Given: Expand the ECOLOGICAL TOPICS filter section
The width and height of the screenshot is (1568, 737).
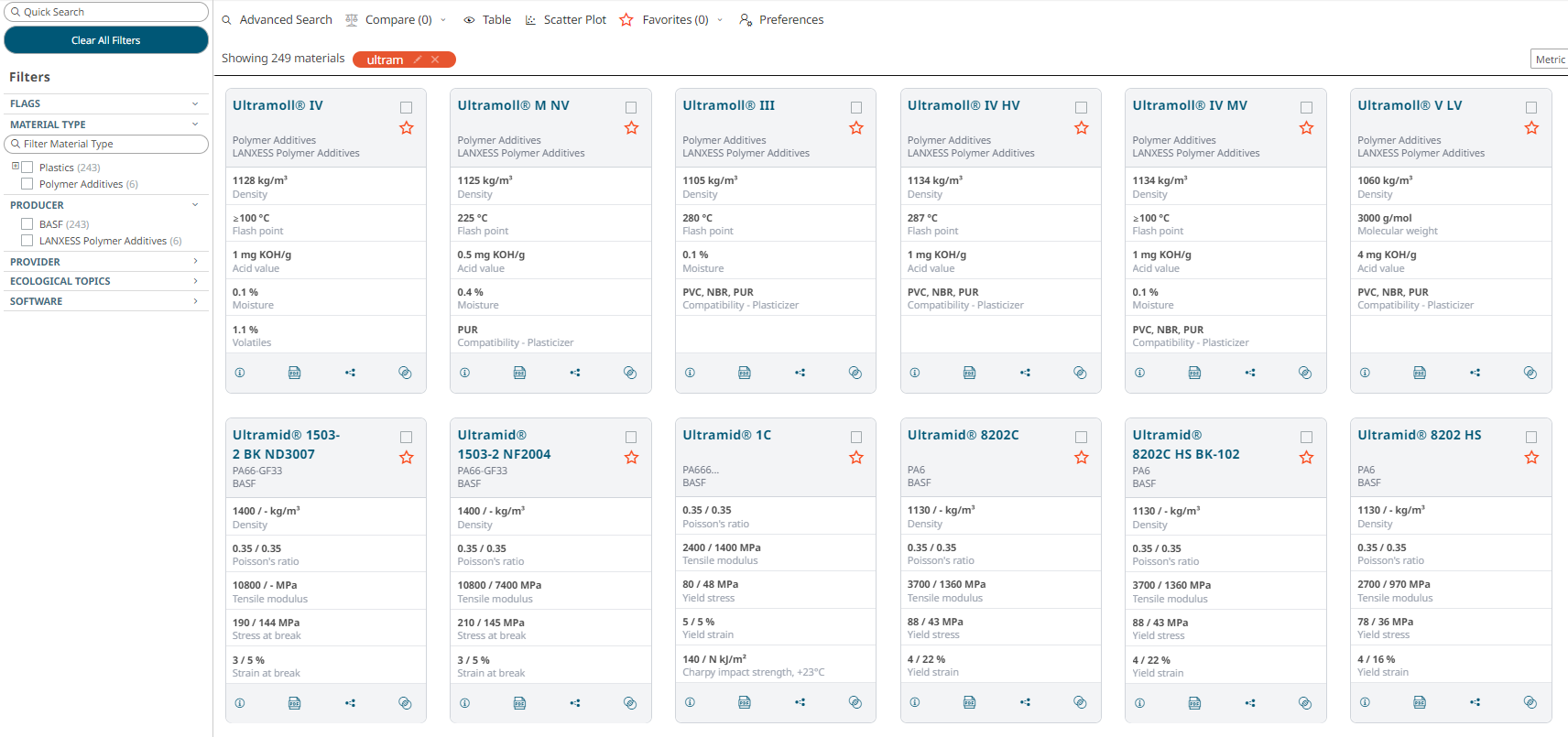Looking at the screenshot, I should point(195,281).
